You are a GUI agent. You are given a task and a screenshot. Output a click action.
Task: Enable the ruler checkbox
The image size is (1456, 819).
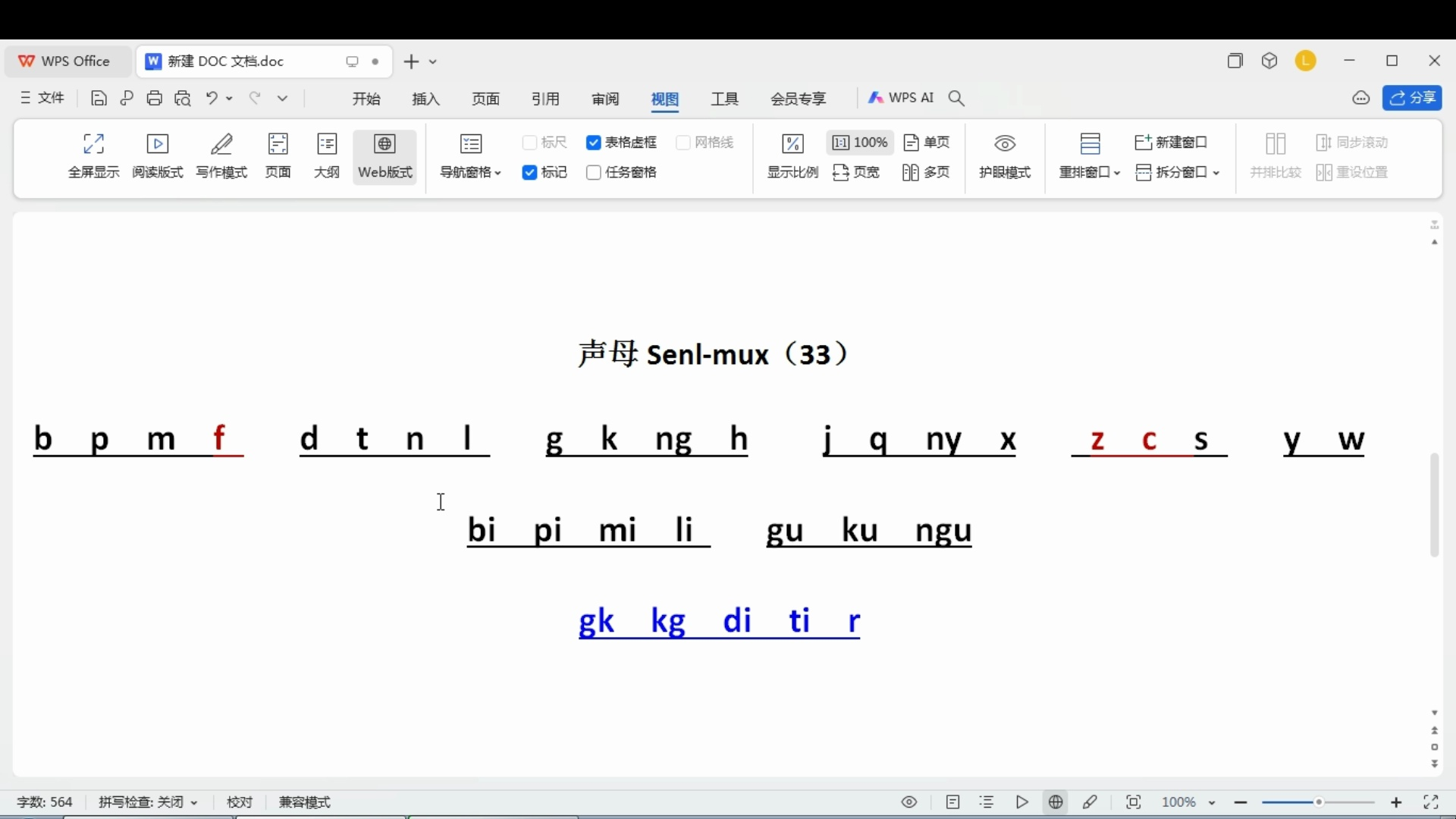tap(530, 143)
